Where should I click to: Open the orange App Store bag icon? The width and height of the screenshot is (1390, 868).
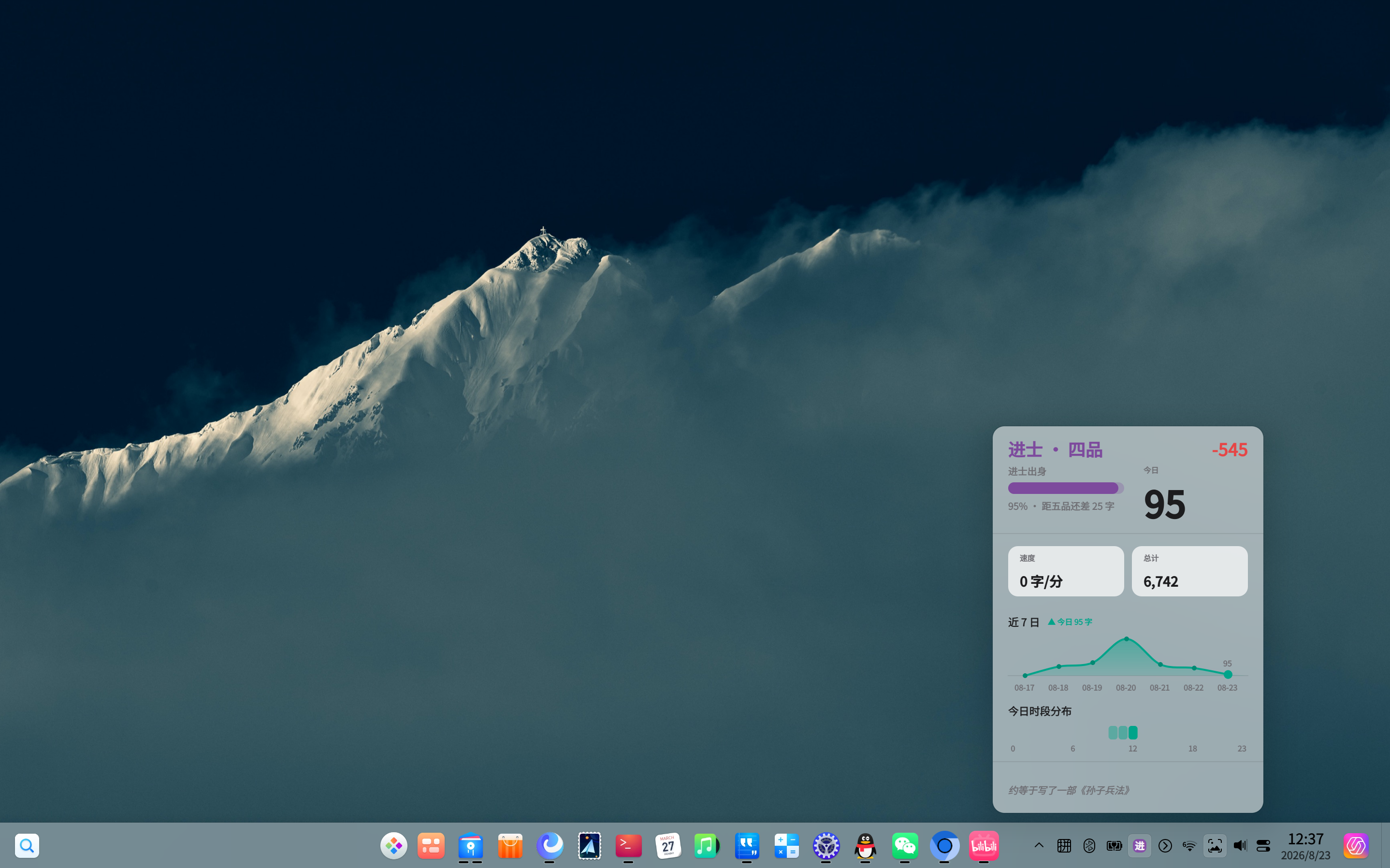[x=510, y=846]
